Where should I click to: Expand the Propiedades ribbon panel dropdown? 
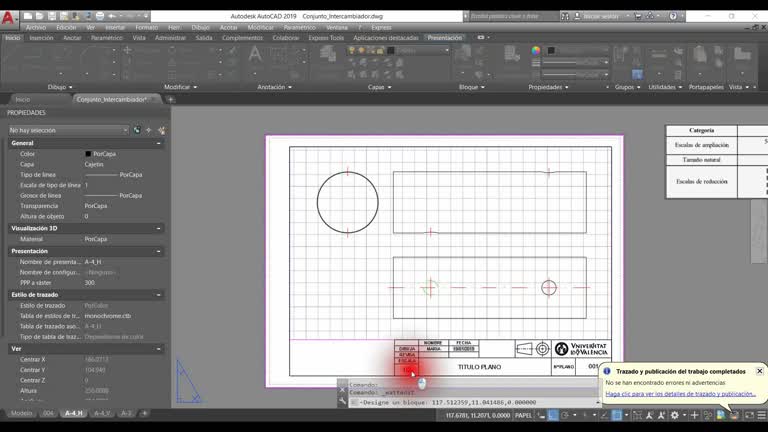(x=548, y=87)
